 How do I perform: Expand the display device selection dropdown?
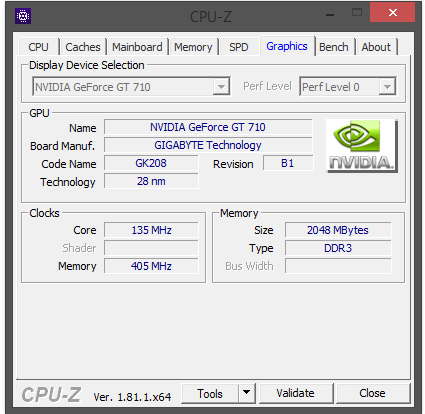[x=221, y=87]
